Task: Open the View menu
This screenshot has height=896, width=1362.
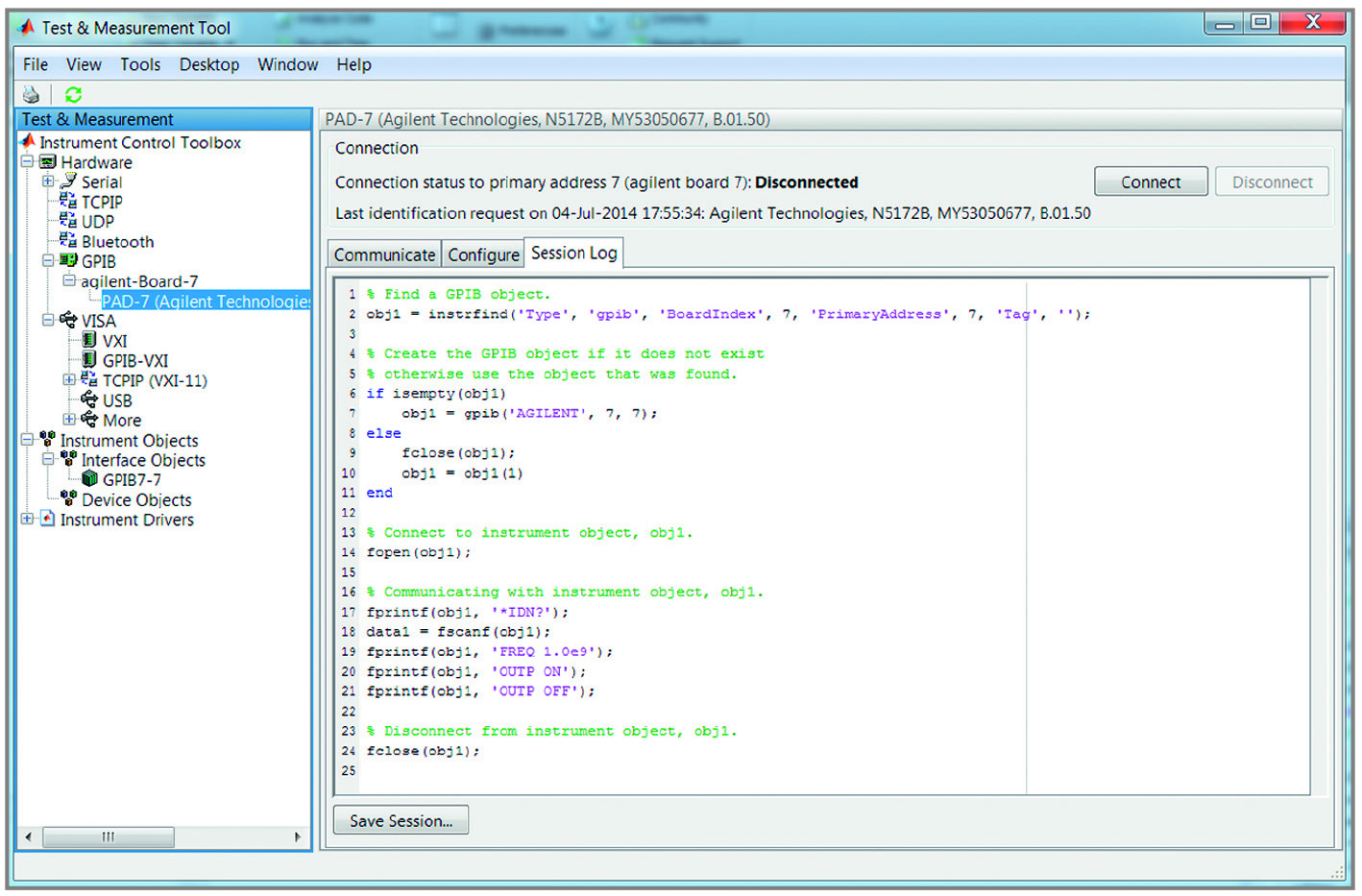Action: 84,64
